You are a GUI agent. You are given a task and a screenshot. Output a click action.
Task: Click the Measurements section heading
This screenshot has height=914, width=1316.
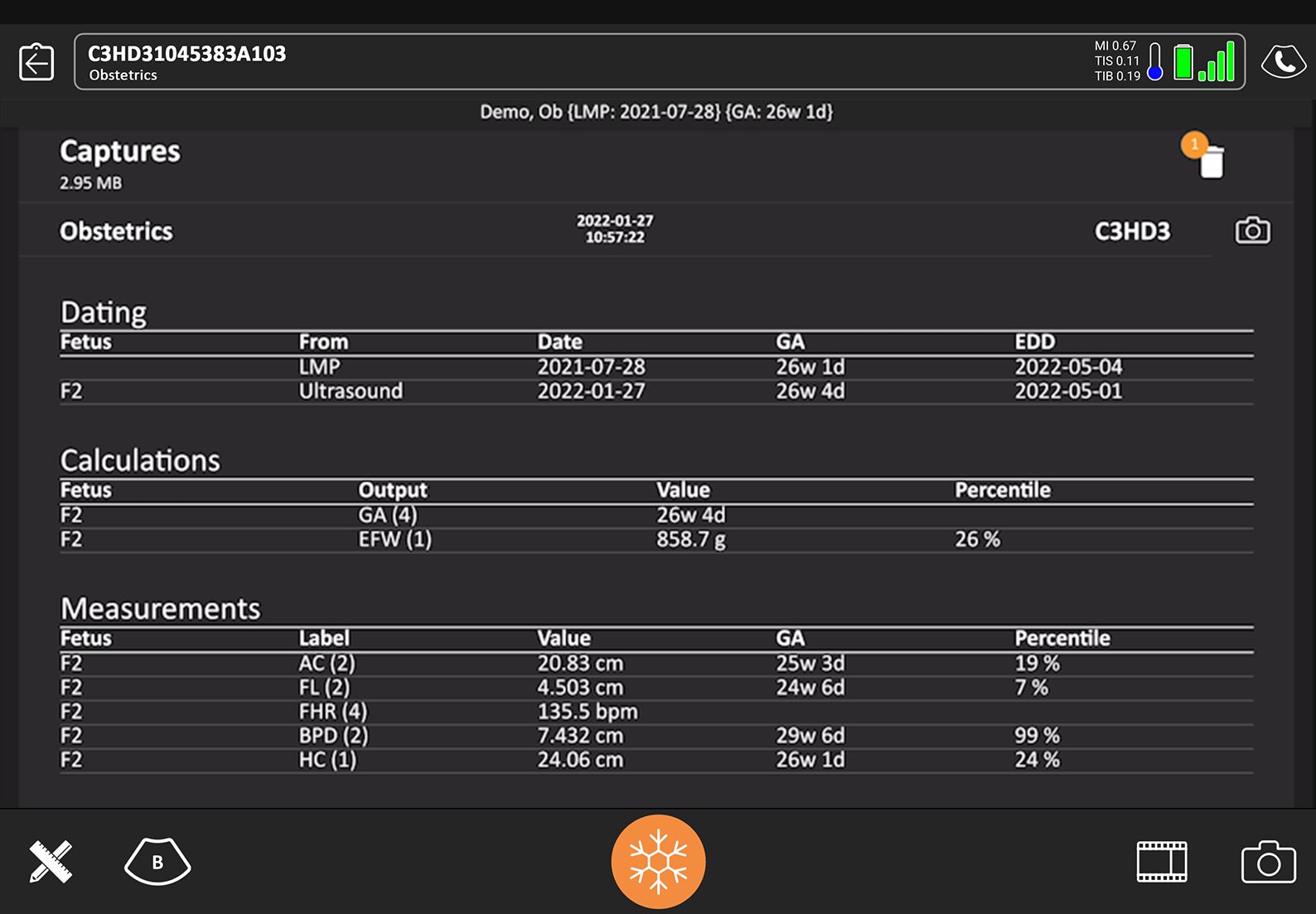pos(160,609)
